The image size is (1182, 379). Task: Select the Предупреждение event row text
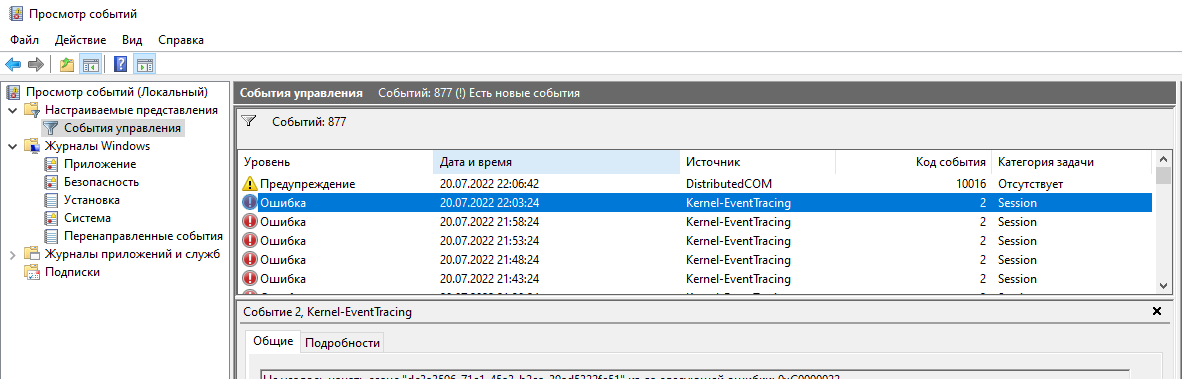[308, 184]
